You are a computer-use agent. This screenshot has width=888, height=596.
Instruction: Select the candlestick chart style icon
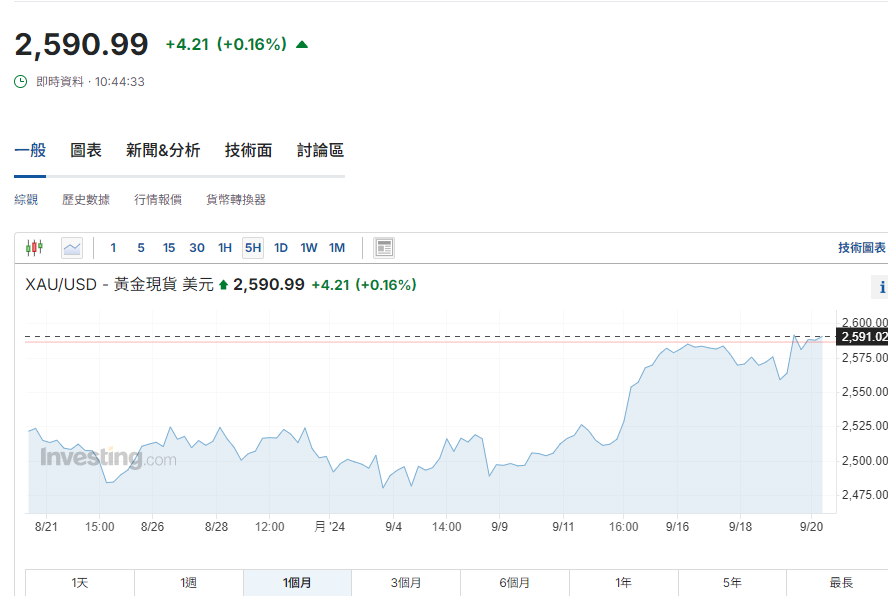[33, 247]
